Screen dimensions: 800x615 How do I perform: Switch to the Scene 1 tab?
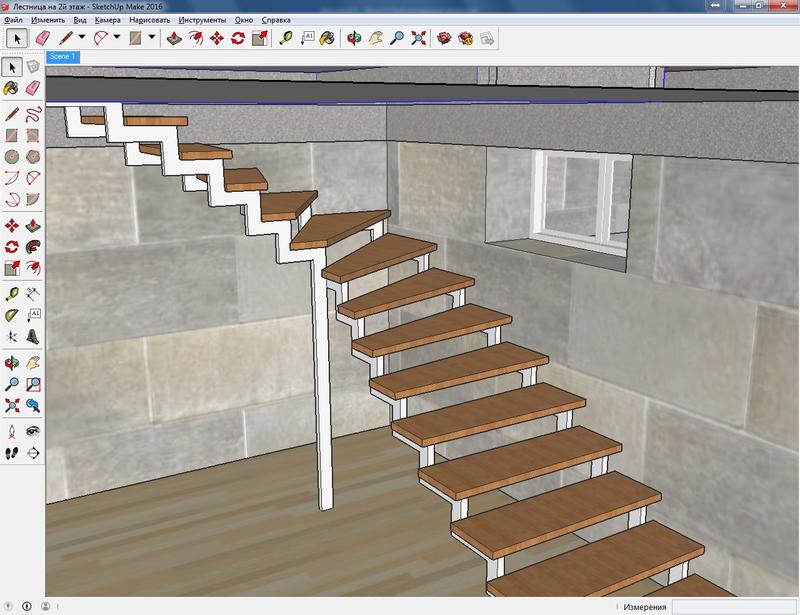coord(63,57)
